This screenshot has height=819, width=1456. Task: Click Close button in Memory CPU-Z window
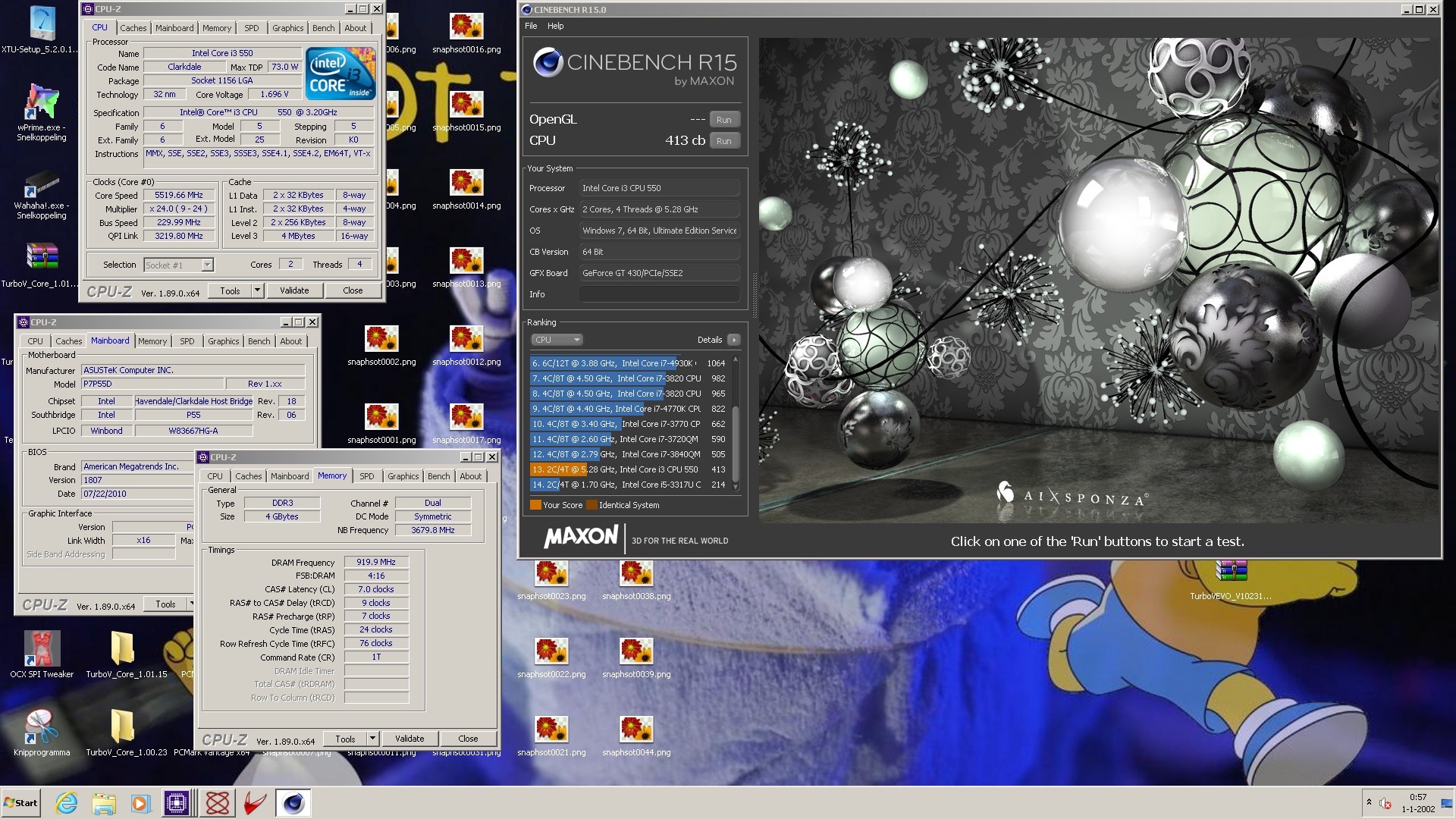468,739
